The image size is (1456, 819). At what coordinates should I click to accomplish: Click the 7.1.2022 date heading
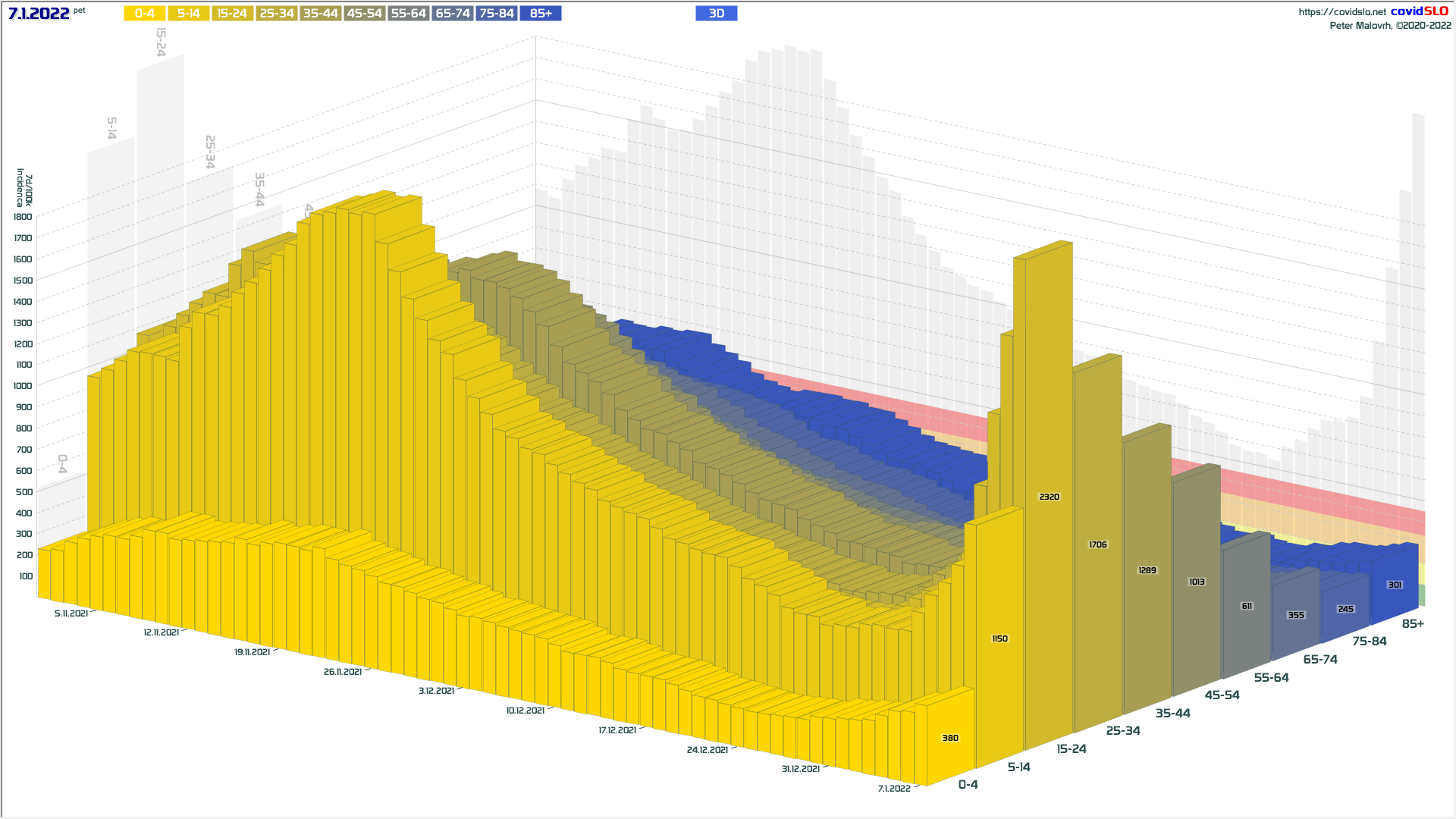tap(39, 14)
